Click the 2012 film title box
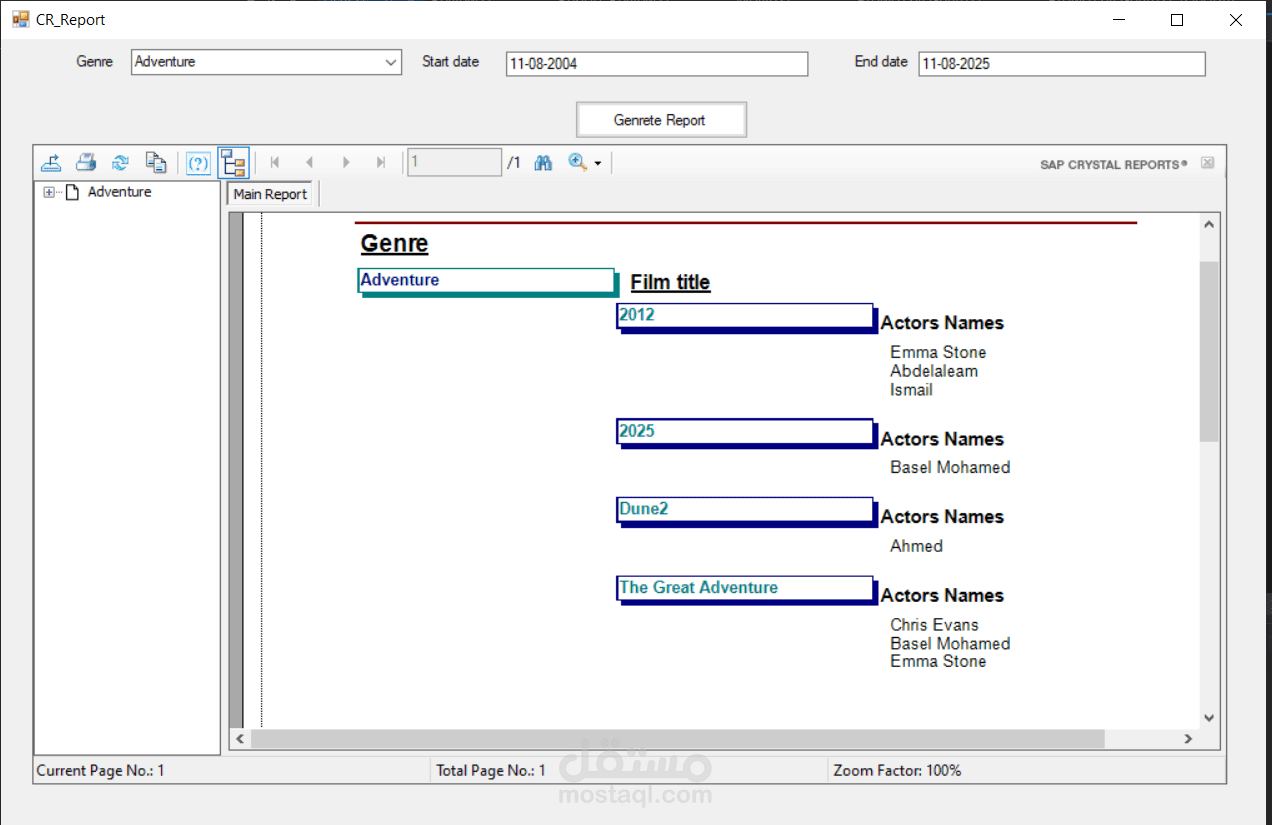 click(x=746, y=317)
